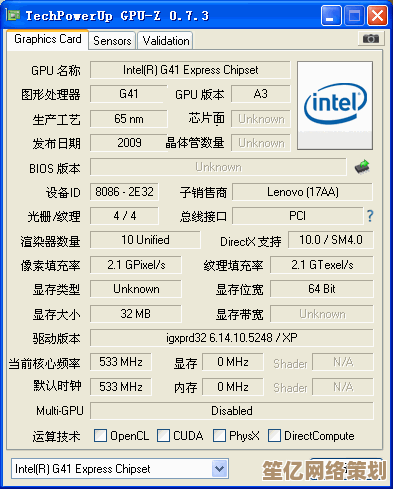Click the camera screenshot icon

click(x=371, y=39)
